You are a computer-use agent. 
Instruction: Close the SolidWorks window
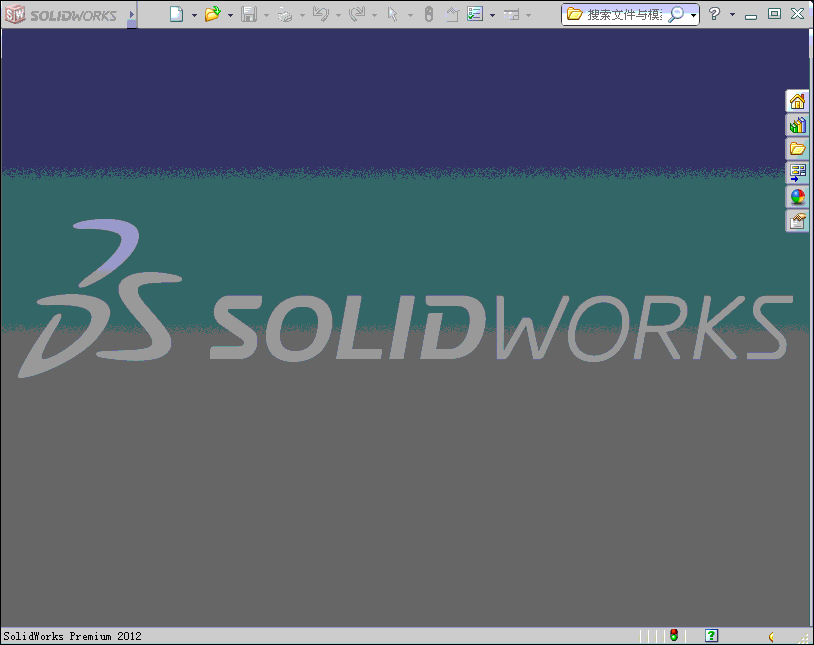click(797, 14)
